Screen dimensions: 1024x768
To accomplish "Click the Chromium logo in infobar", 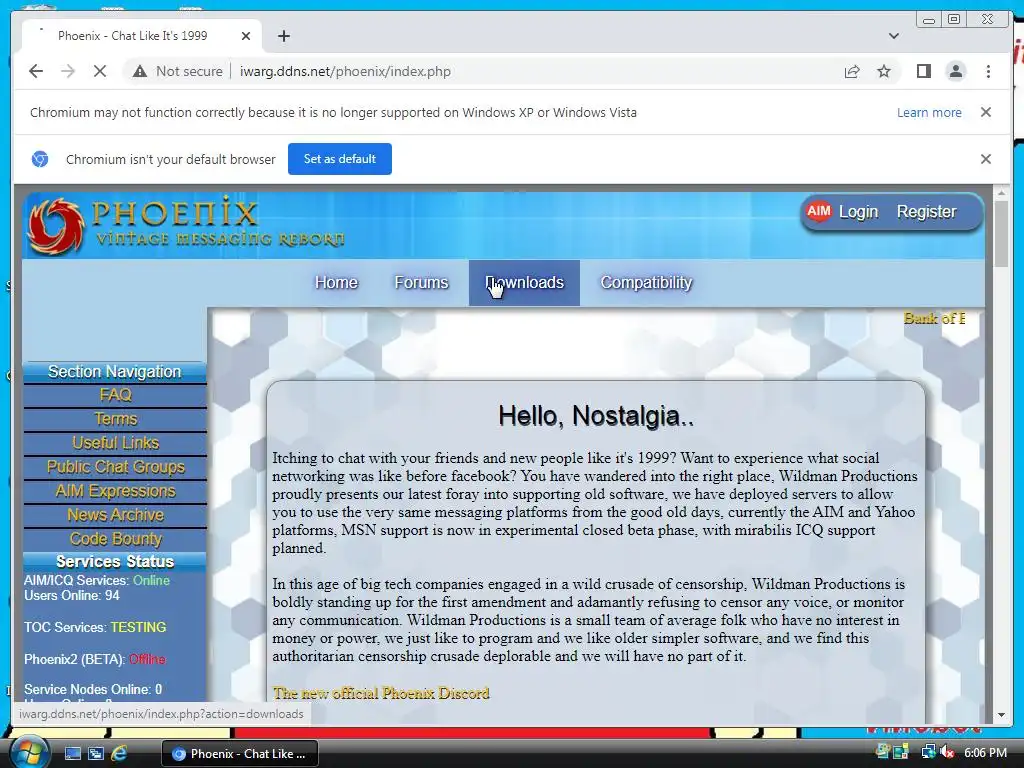I will [40, 159].
